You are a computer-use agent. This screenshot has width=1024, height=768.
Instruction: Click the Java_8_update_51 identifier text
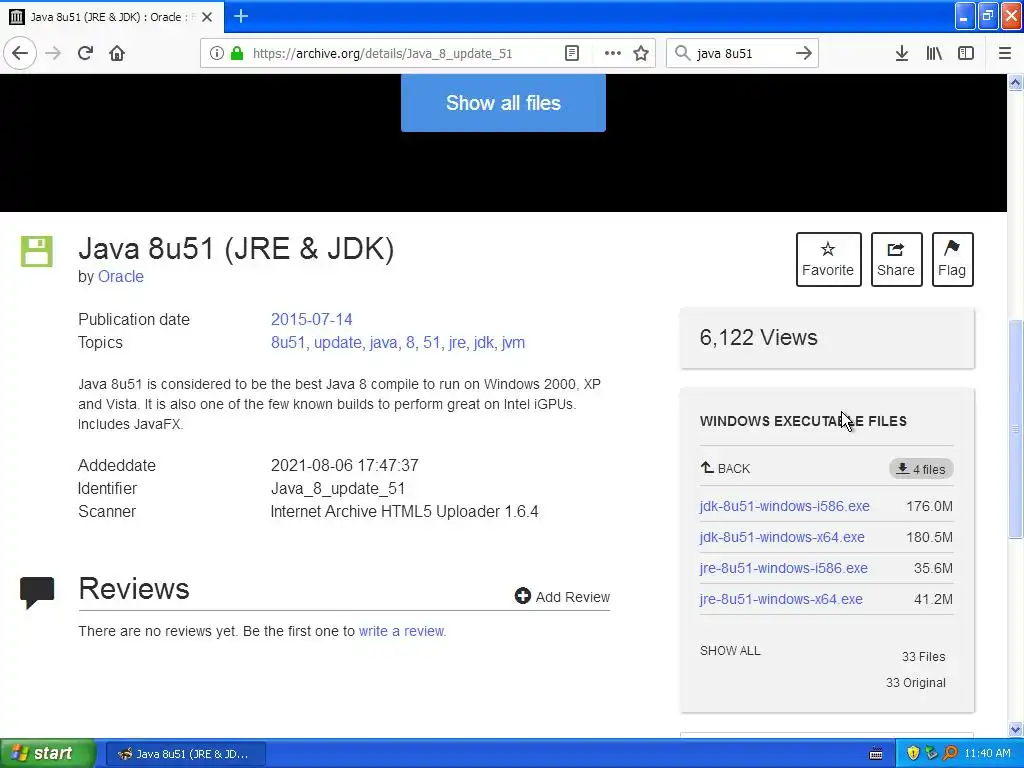pos(338,488)
